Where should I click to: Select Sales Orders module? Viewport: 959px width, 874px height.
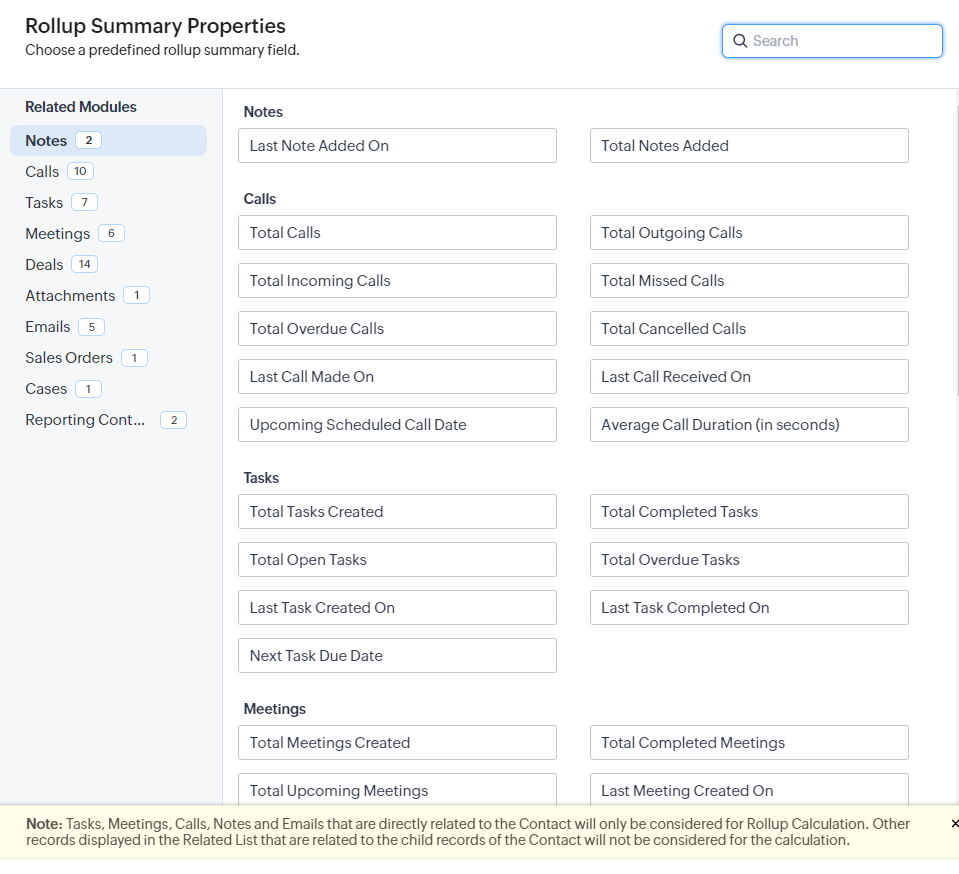(x=69, y=358)
